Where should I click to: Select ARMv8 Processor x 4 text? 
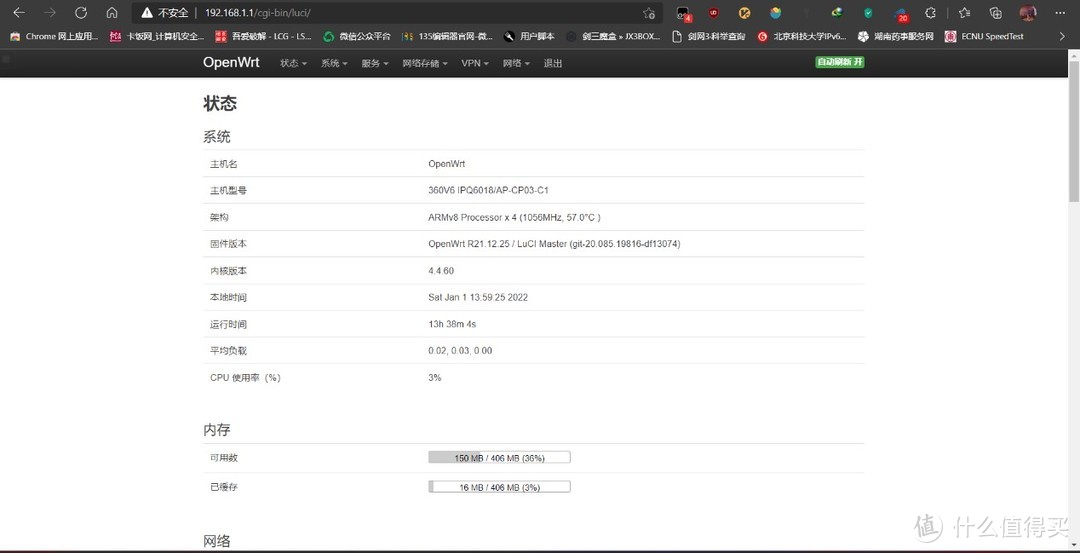(472, 217)
